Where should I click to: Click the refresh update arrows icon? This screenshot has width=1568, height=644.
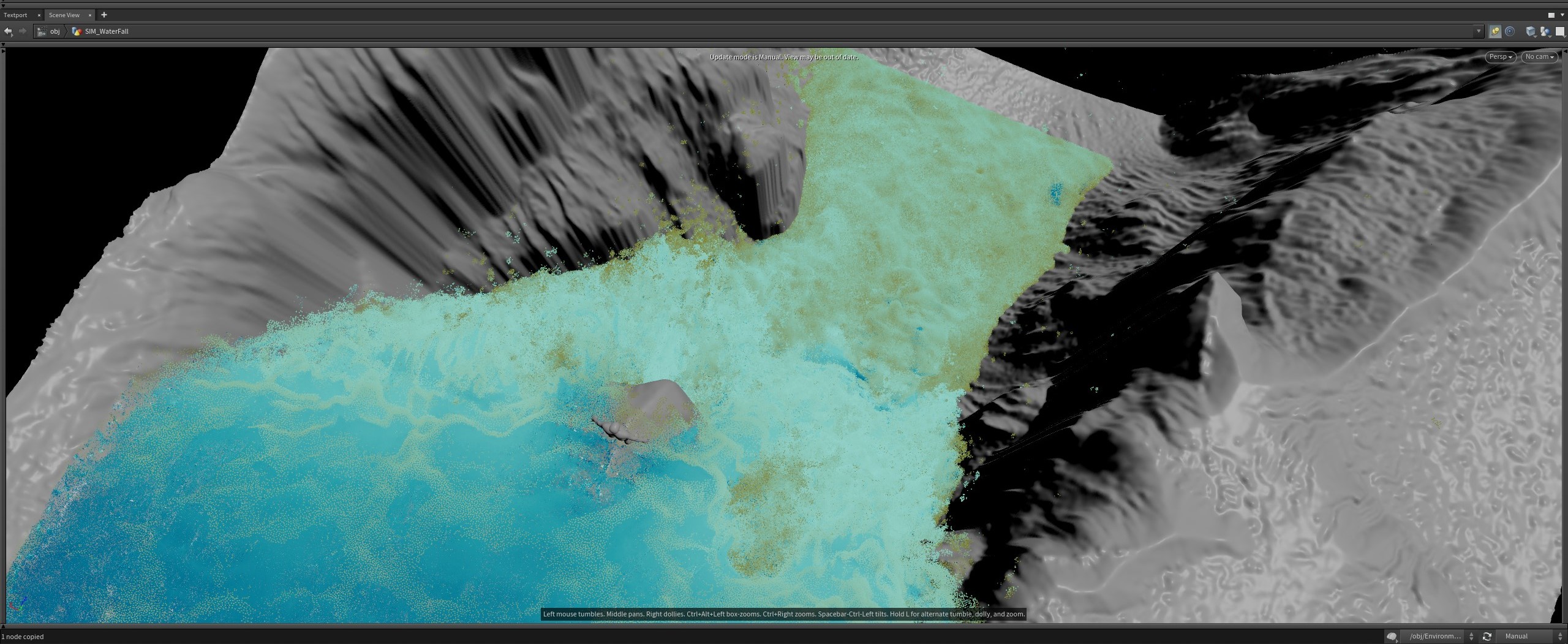tap(1487, 637)
